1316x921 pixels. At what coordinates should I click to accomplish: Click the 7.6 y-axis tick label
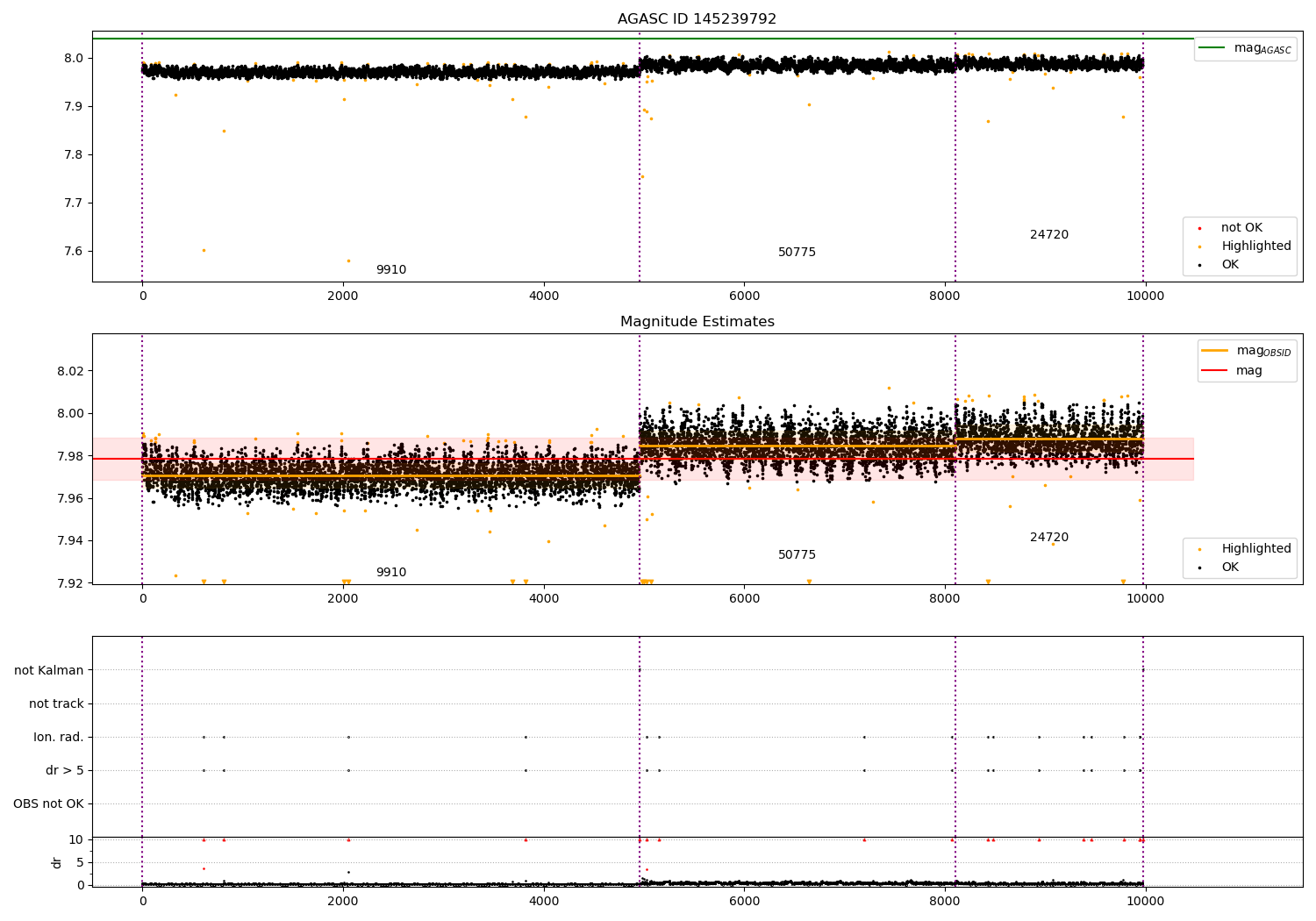[75, 252]
